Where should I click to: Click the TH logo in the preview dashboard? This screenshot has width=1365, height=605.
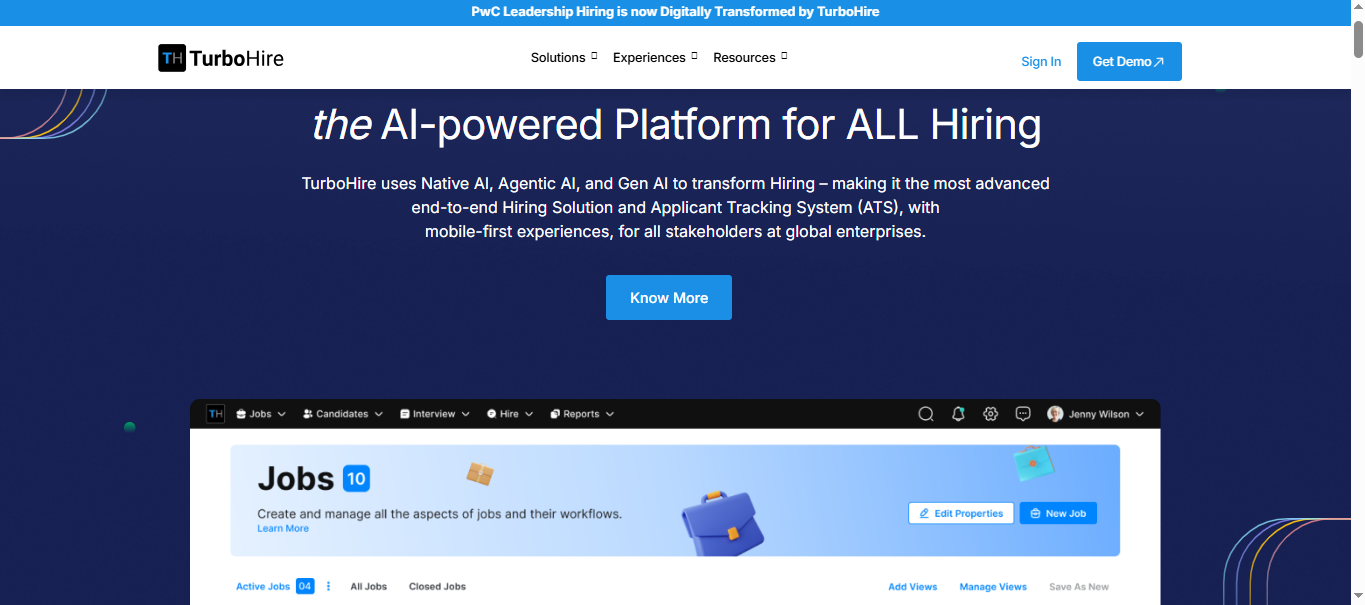tap(215, 414)
